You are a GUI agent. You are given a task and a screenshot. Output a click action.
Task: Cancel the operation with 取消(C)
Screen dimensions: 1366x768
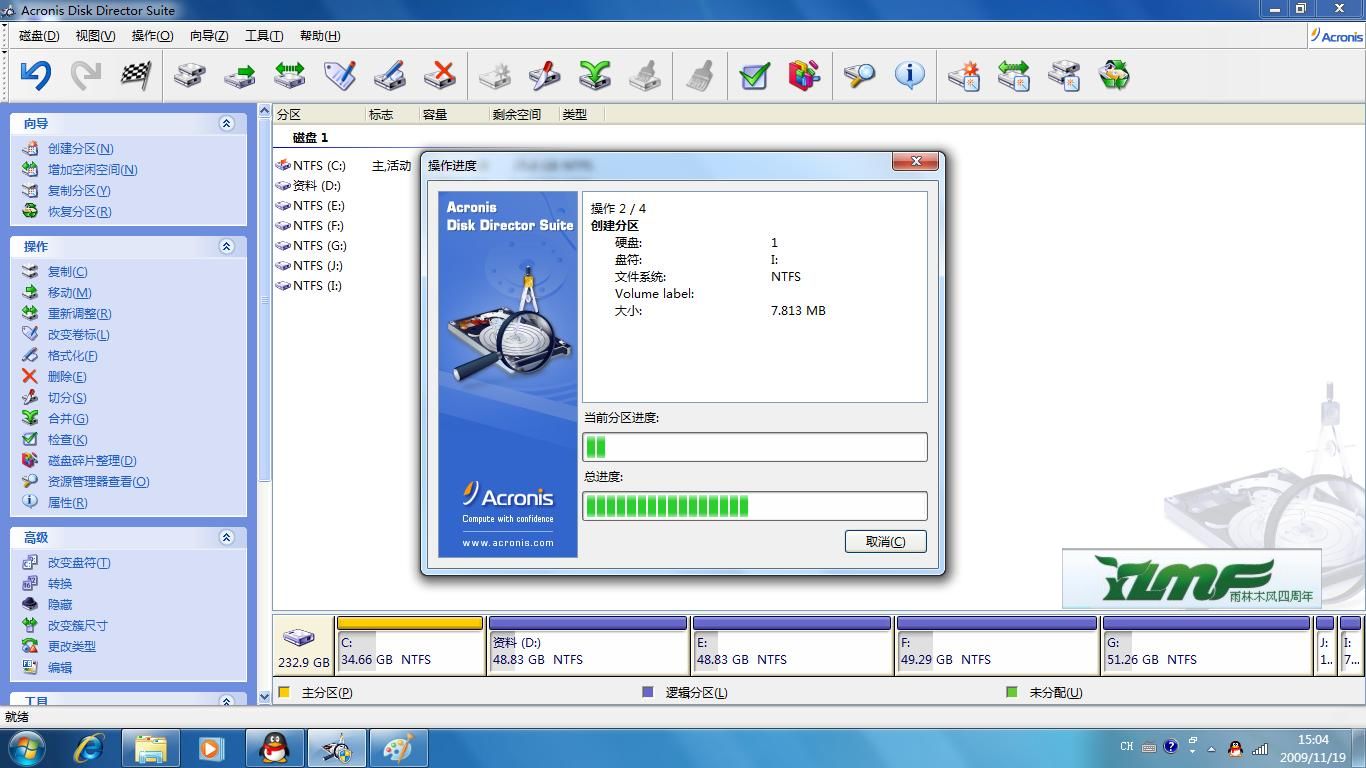pyautogui.click(x=885, y=541)
